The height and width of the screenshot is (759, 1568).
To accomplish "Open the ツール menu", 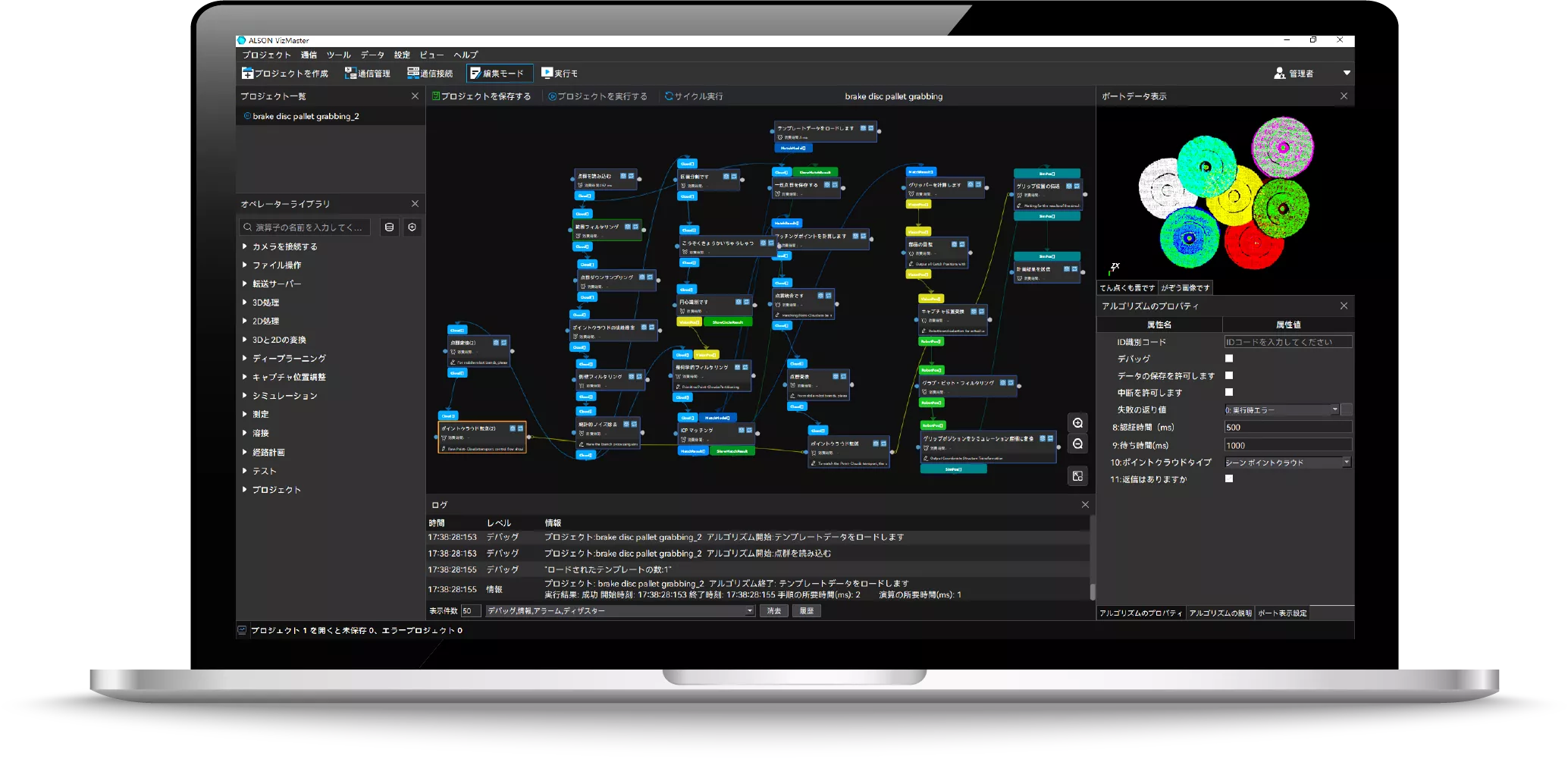I will click(338, 55).
